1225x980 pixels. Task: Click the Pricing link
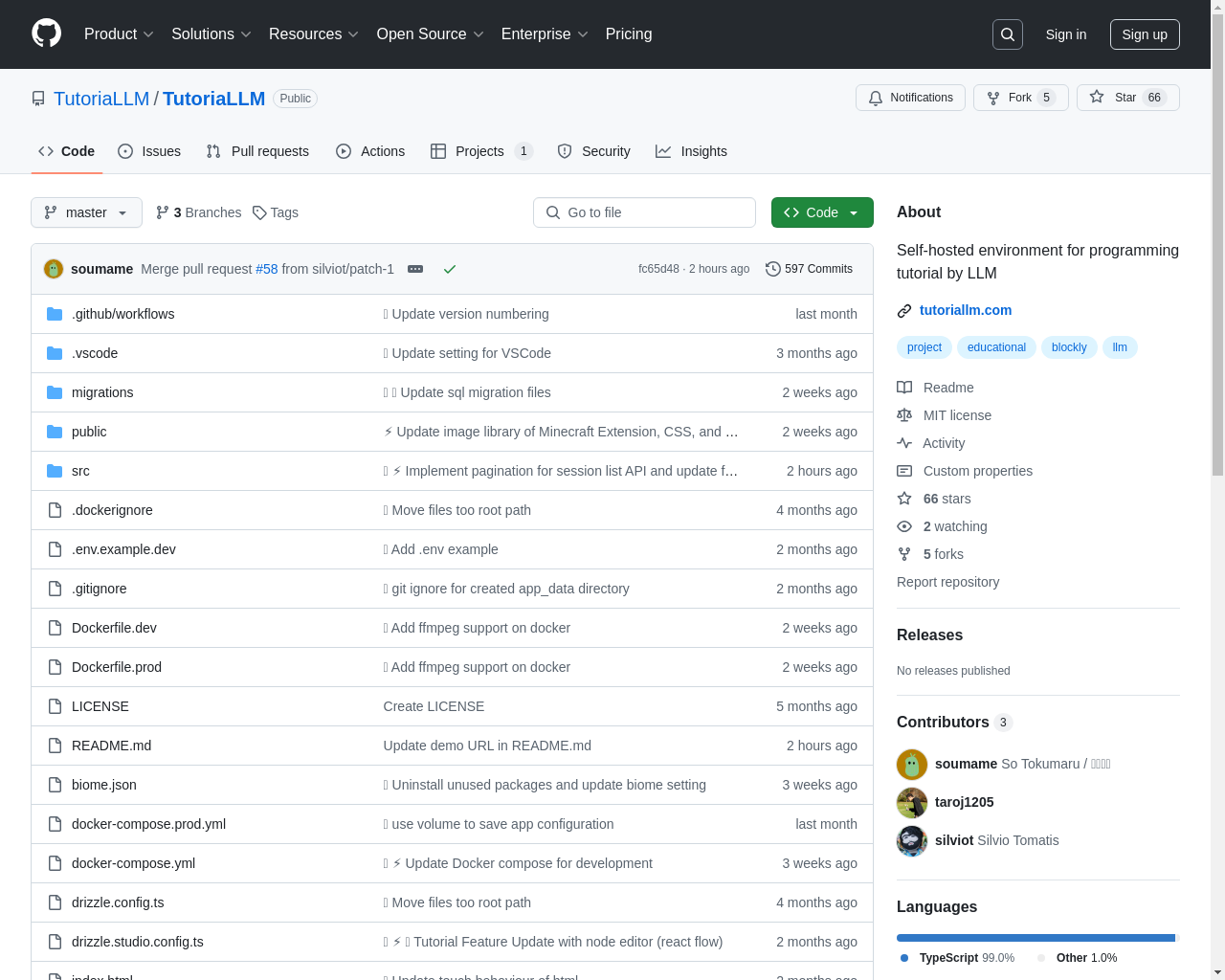[629, 34]
